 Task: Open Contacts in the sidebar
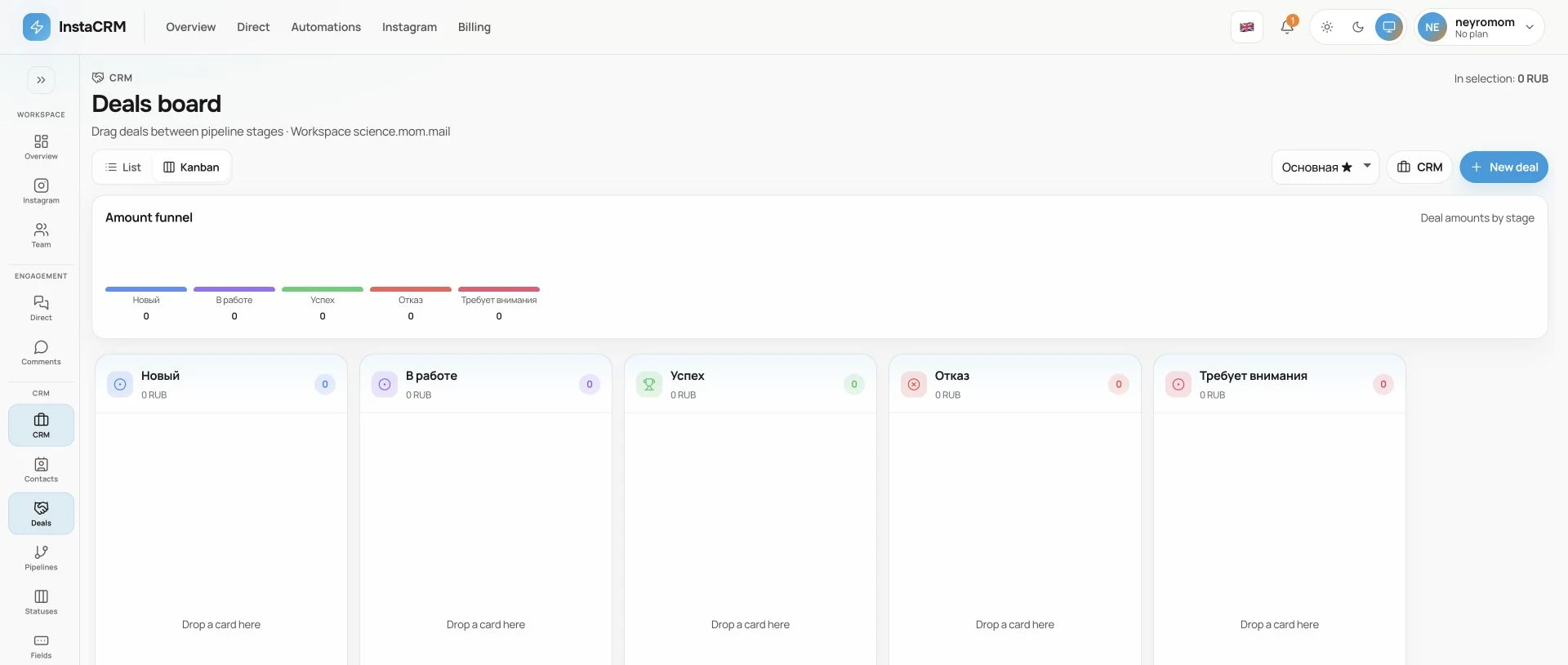41,470
